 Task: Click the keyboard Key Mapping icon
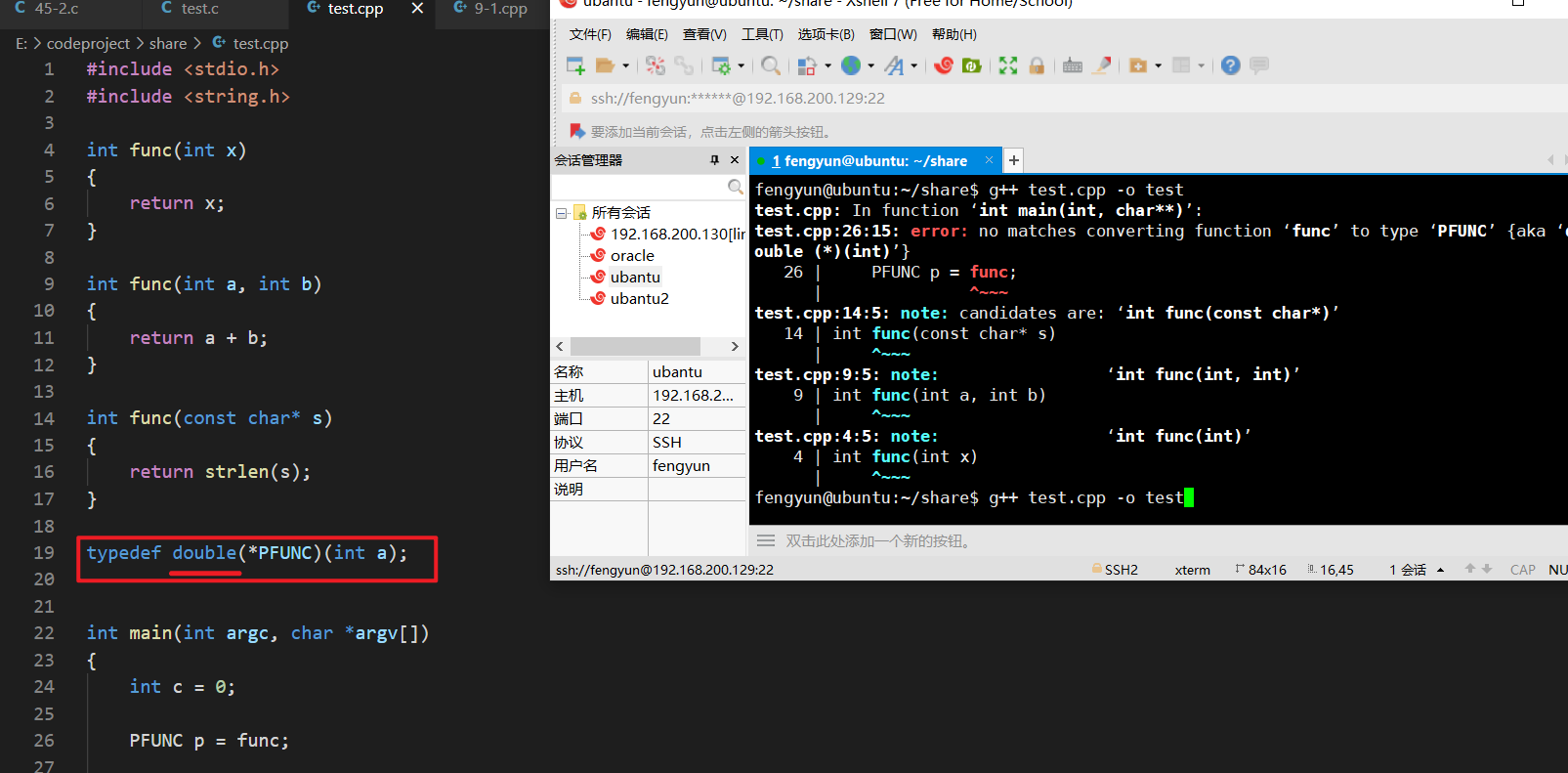tap(1073, 65)
